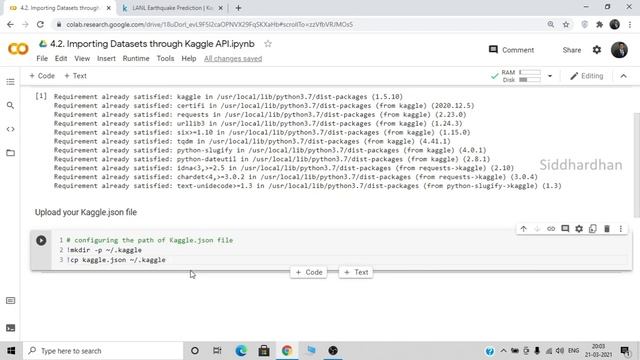Insert code cell below via floating button

coord(309,272)
